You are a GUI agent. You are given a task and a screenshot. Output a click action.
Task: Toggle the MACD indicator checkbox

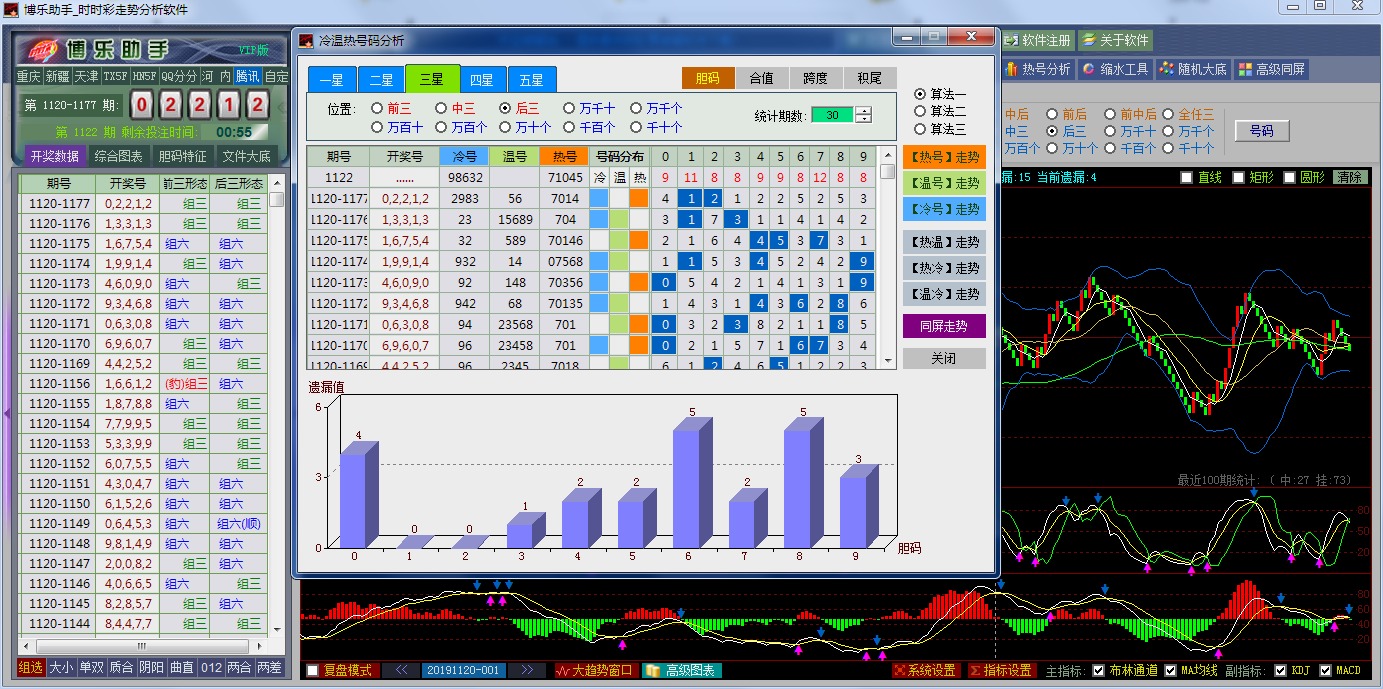(1326, 670)
